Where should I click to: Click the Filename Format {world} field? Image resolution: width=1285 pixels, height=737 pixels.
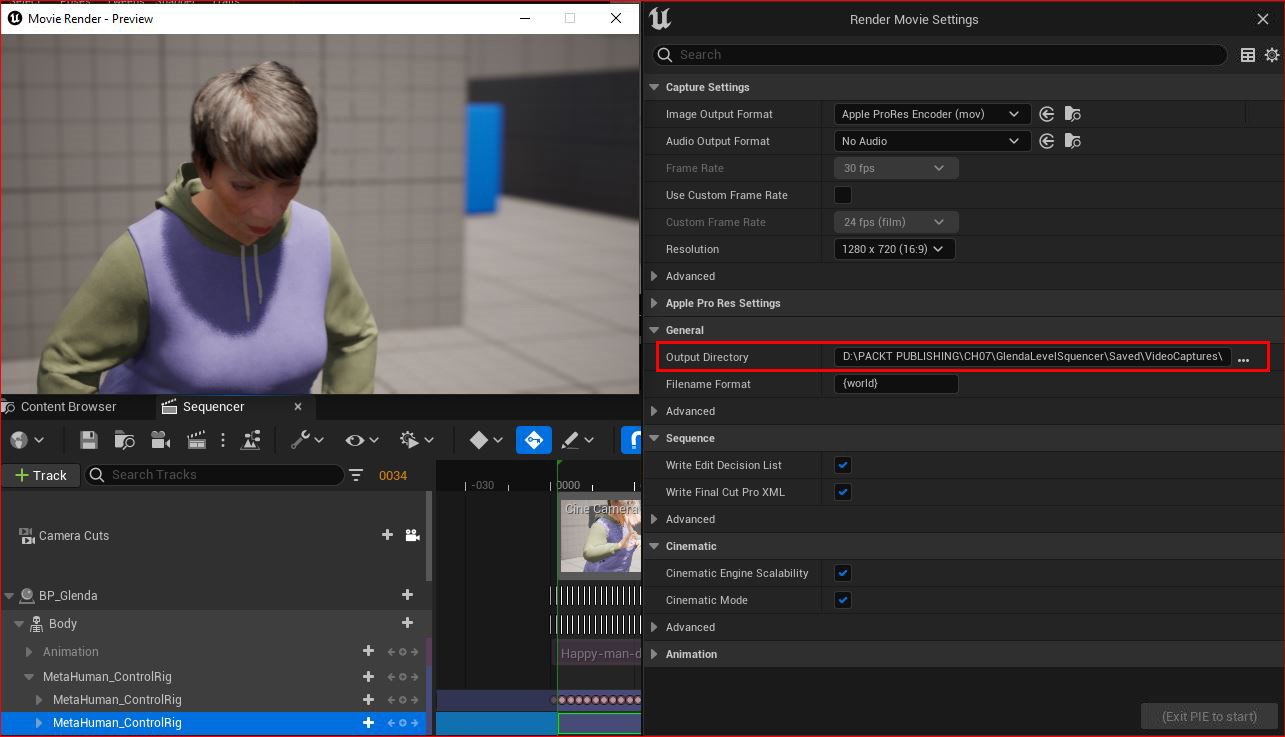[896, 384]
